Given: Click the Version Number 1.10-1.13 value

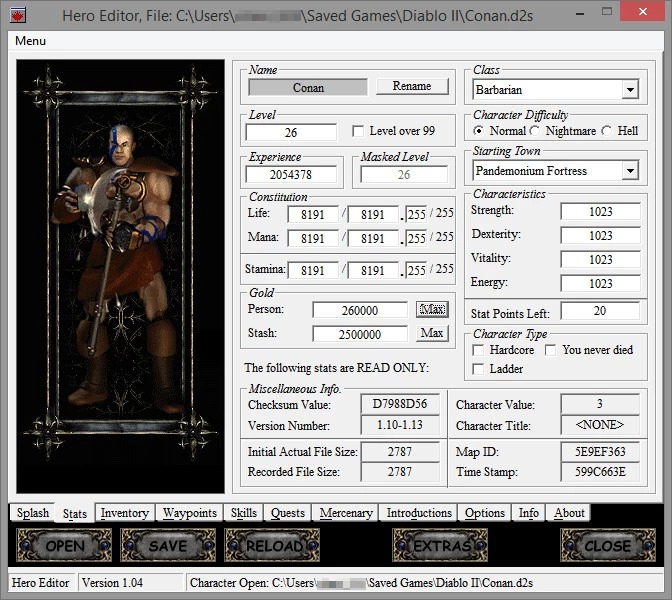Looking at the screenshot, I should 400,425.
